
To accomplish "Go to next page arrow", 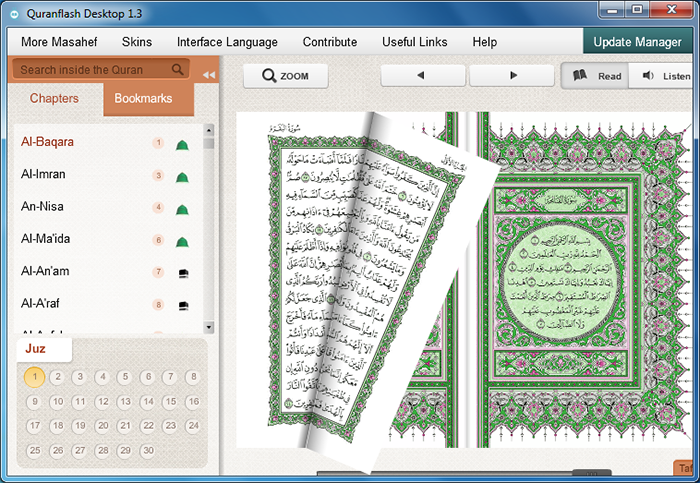I will 513,76.
